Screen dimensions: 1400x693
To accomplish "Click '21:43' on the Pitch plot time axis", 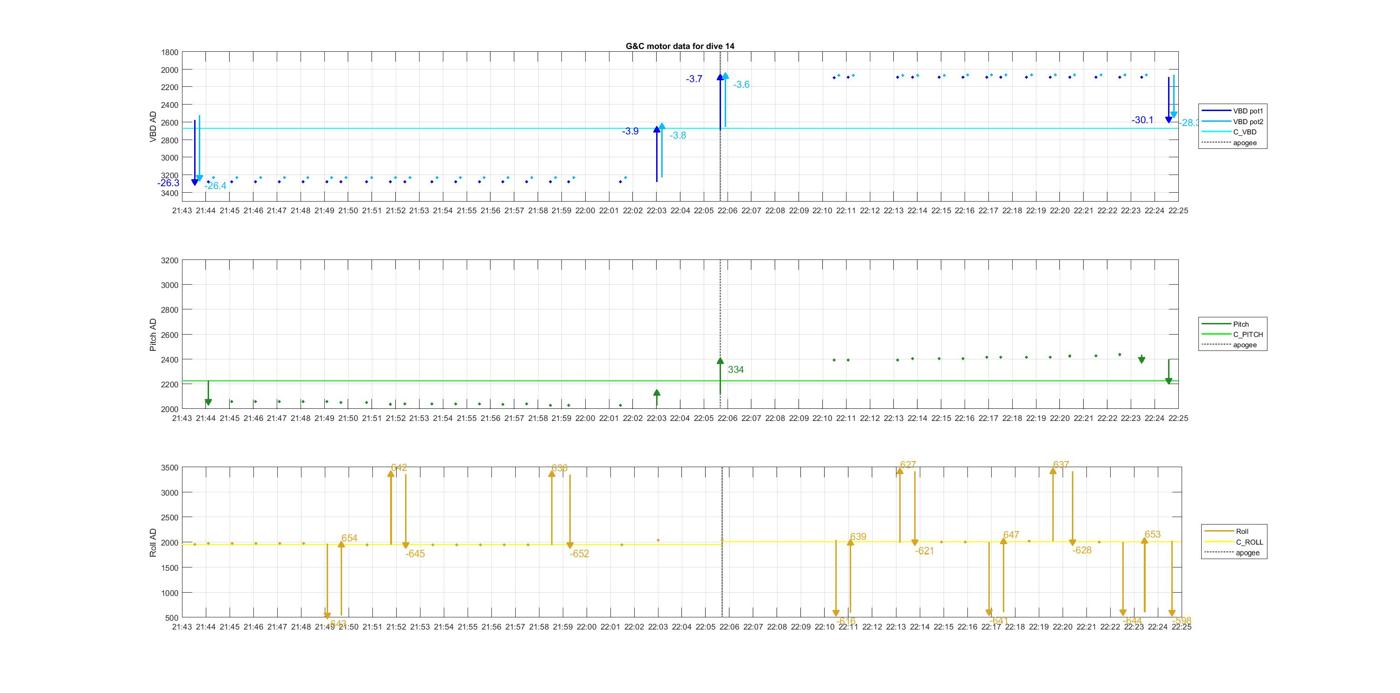I will [182, 419].
